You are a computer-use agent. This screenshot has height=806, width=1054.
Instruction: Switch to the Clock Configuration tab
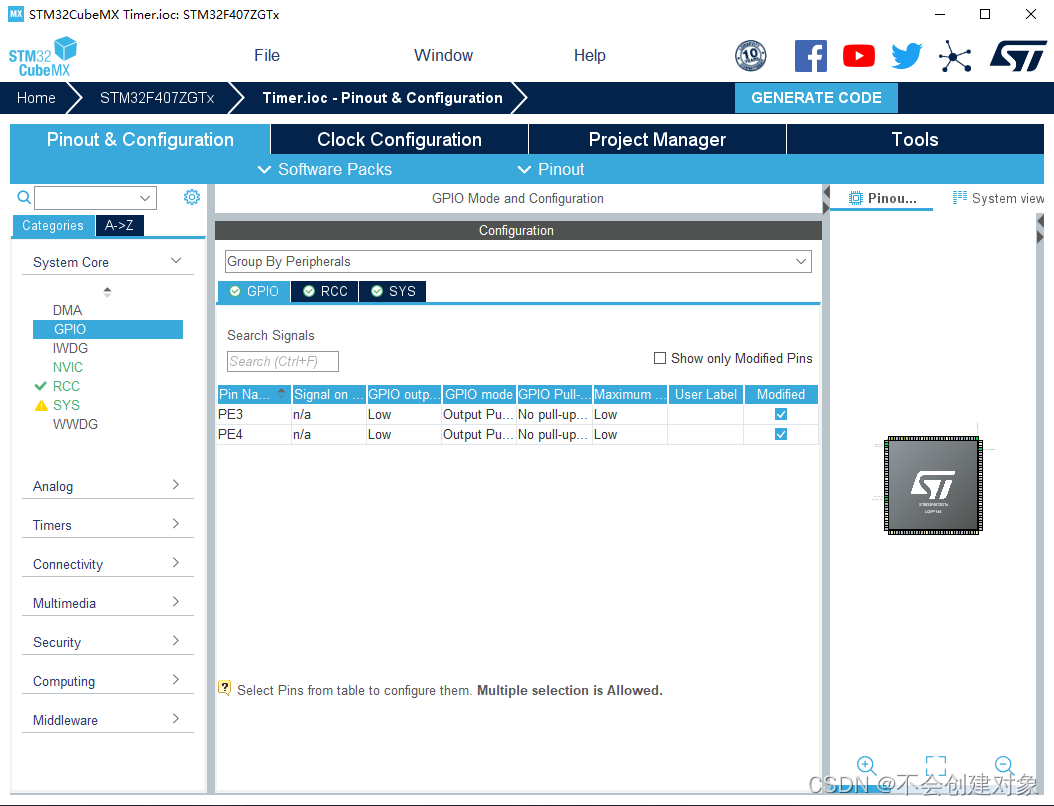(x=399, y=139)
